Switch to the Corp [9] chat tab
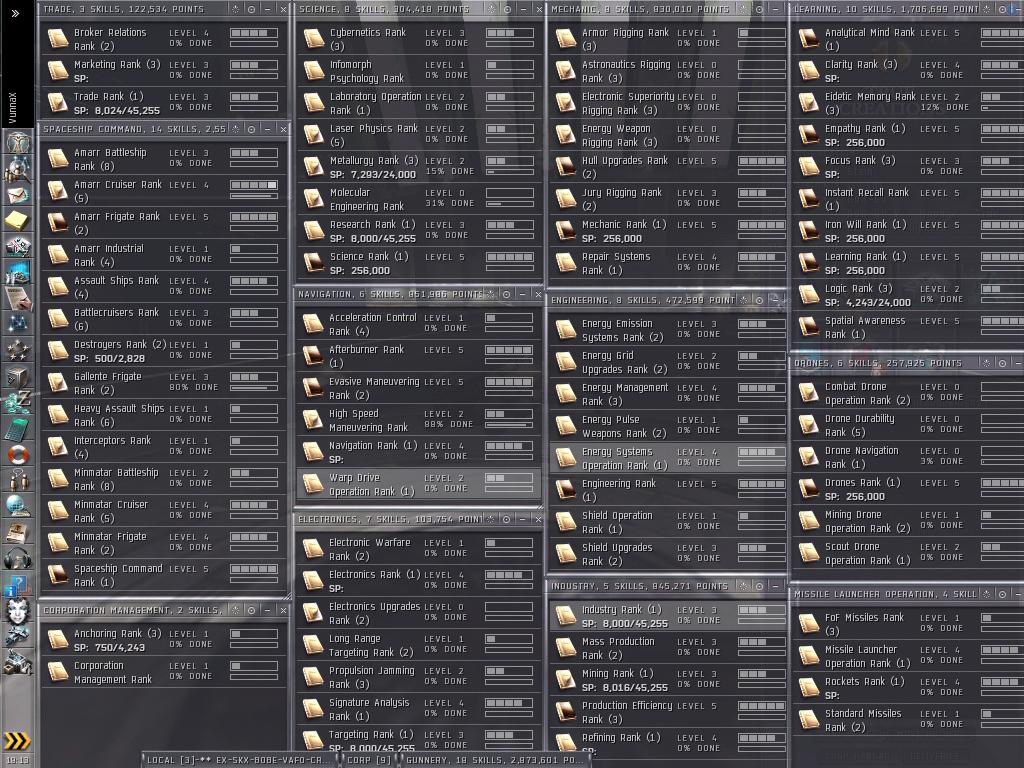Image resolution: width=1024 pixels, height=768 pixels. pos(369,760)
